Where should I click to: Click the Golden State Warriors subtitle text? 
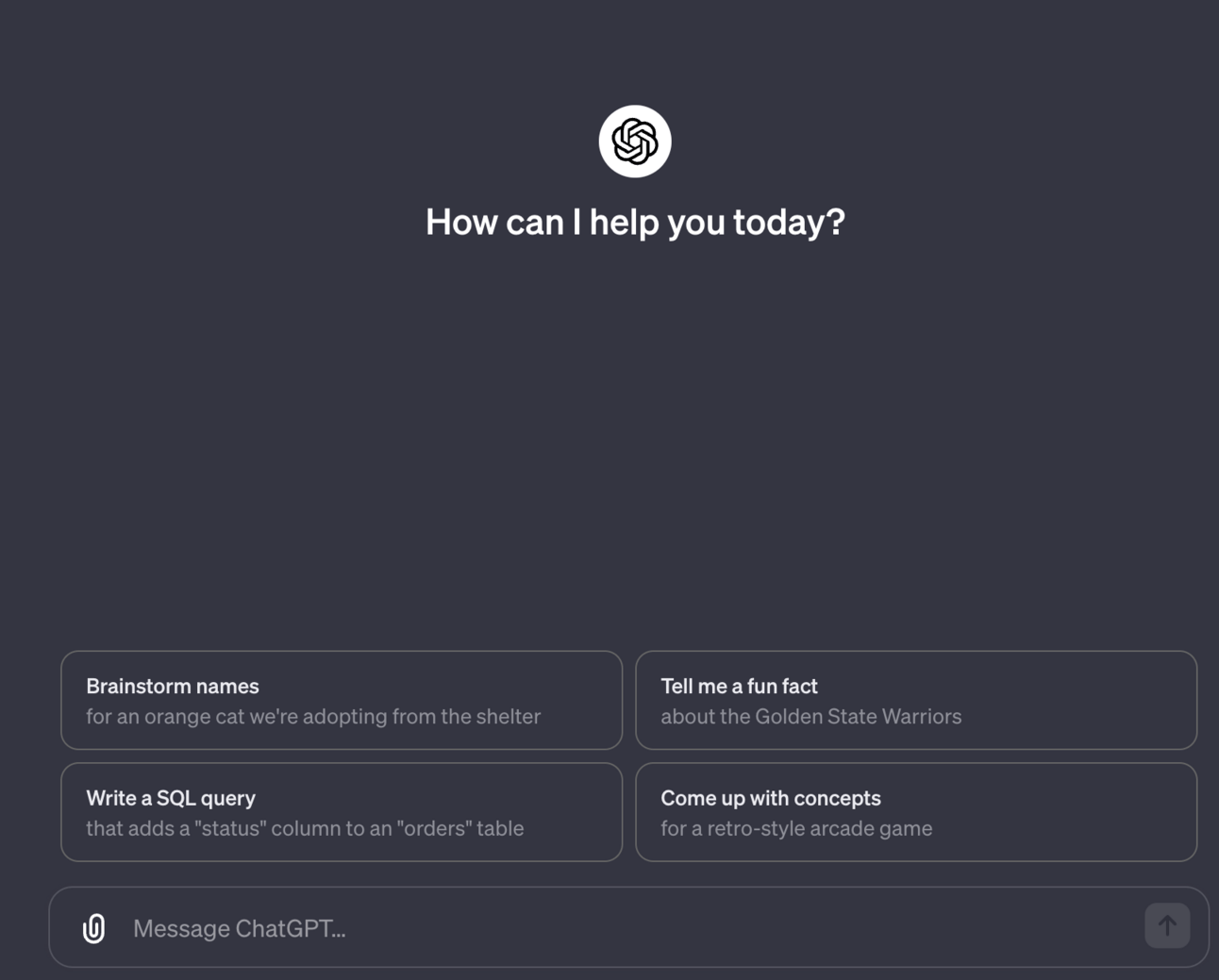(811, 716)
